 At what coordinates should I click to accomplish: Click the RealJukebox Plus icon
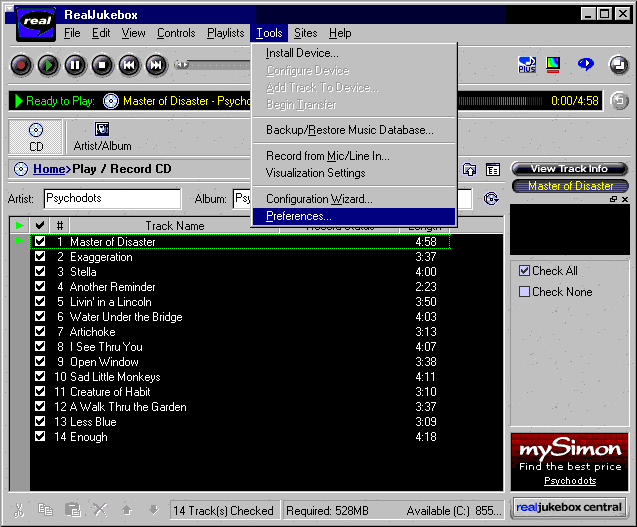pyautogui.click(x=527, y=65)
